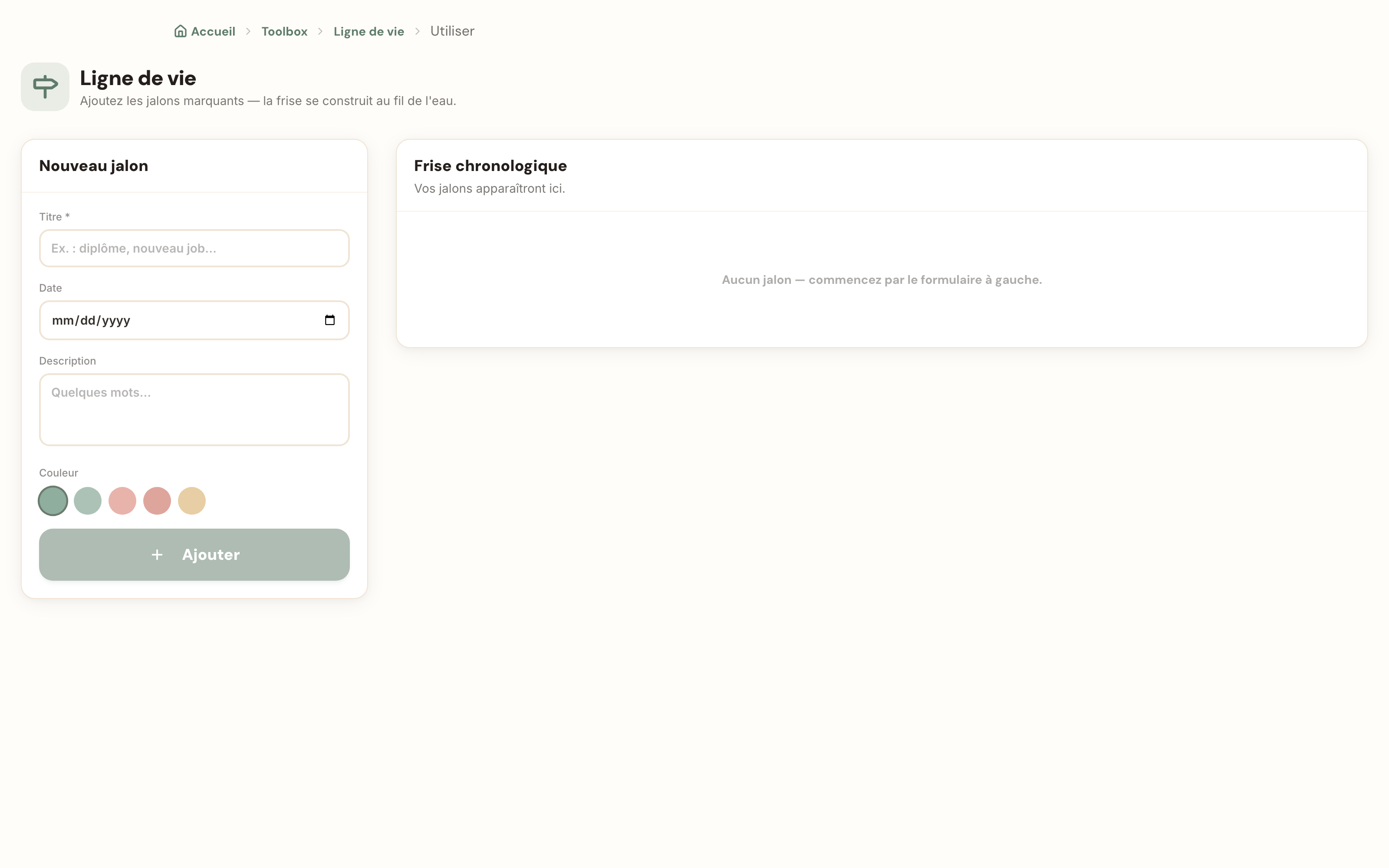The image size is (1389, 868).
Task: Click the home icon next to Accueil
Action: (x=180, y=31)
